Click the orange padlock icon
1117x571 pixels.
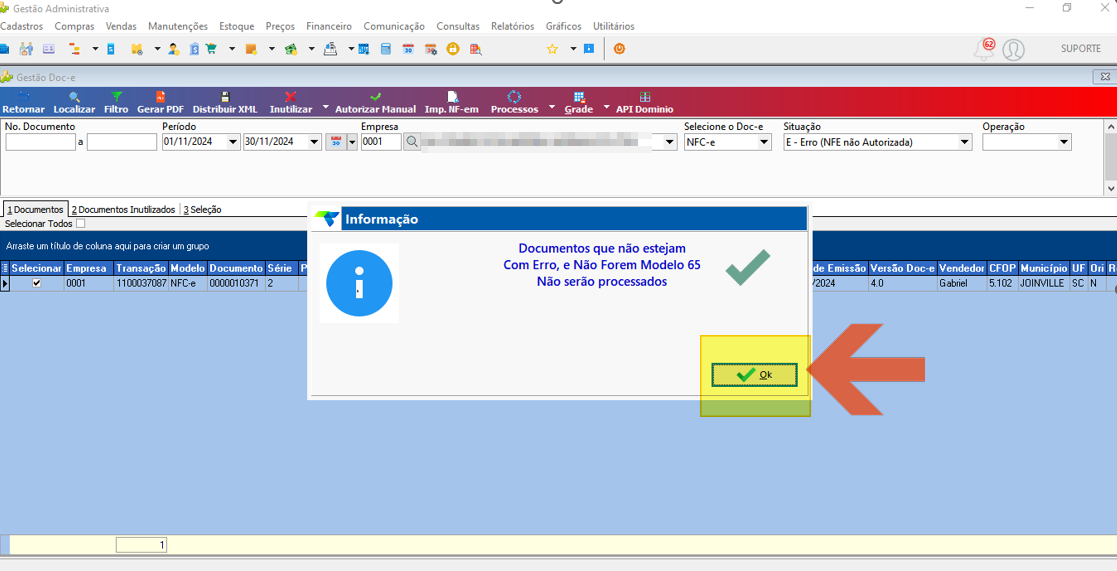point(452,49)
